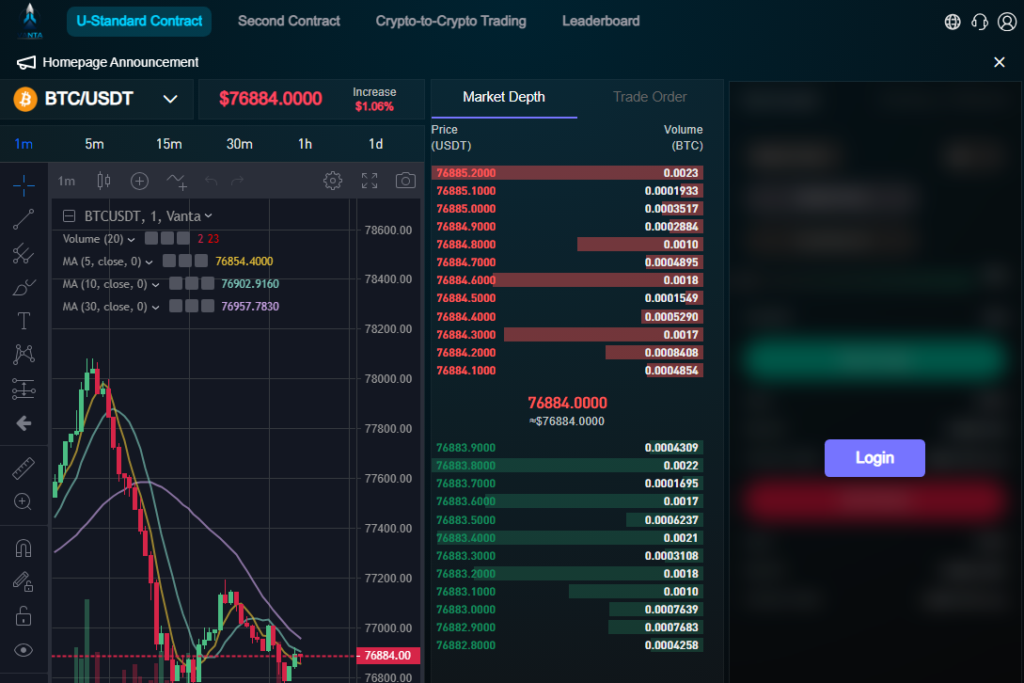The height and width of the screenshot is (683, 1024).
Task: Toggle hide all drawings eye icon
Action: [x=24, y=650]
